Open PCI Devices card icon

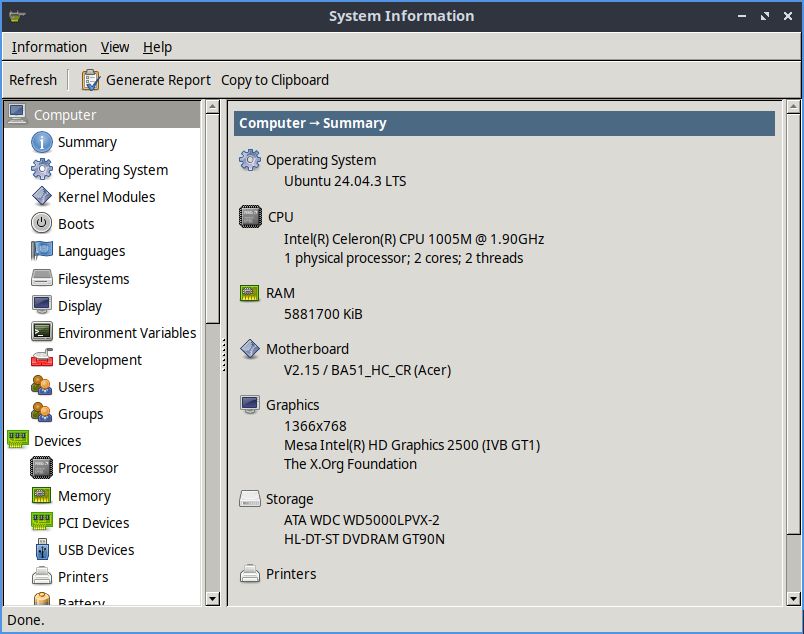click(x=41, y=523)
